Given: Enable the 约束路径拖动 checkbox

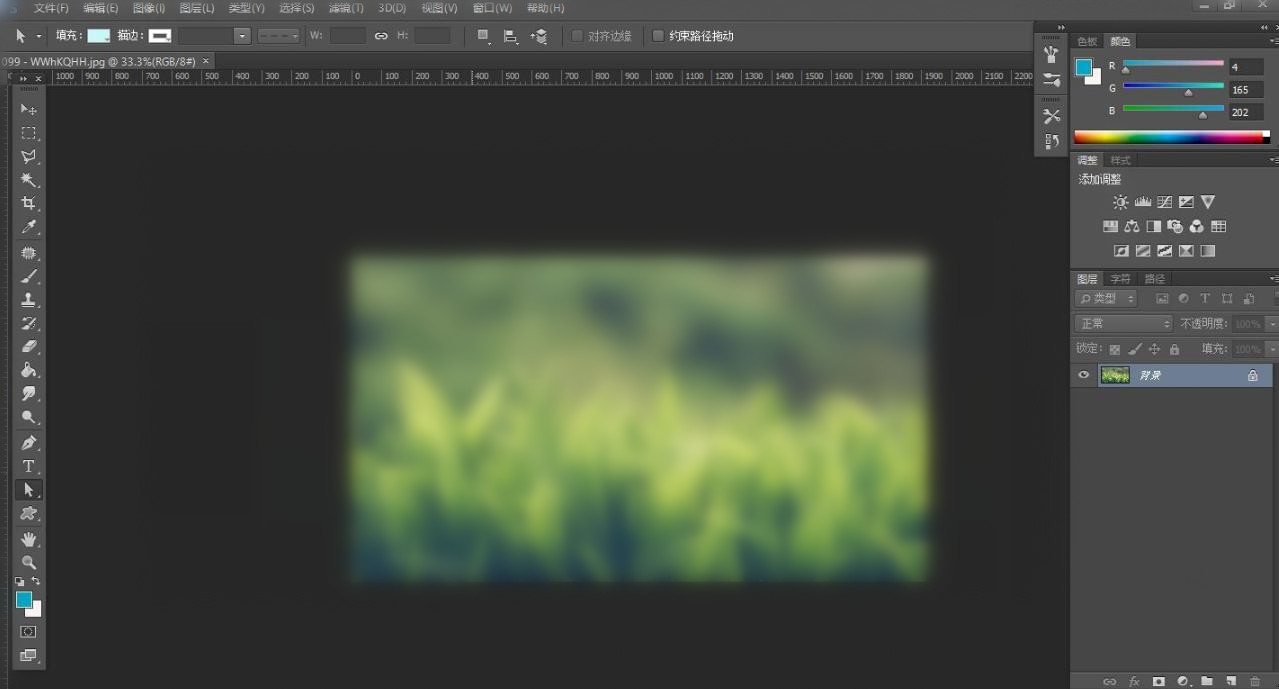Looking at the screenshot, I should [658, 36].
